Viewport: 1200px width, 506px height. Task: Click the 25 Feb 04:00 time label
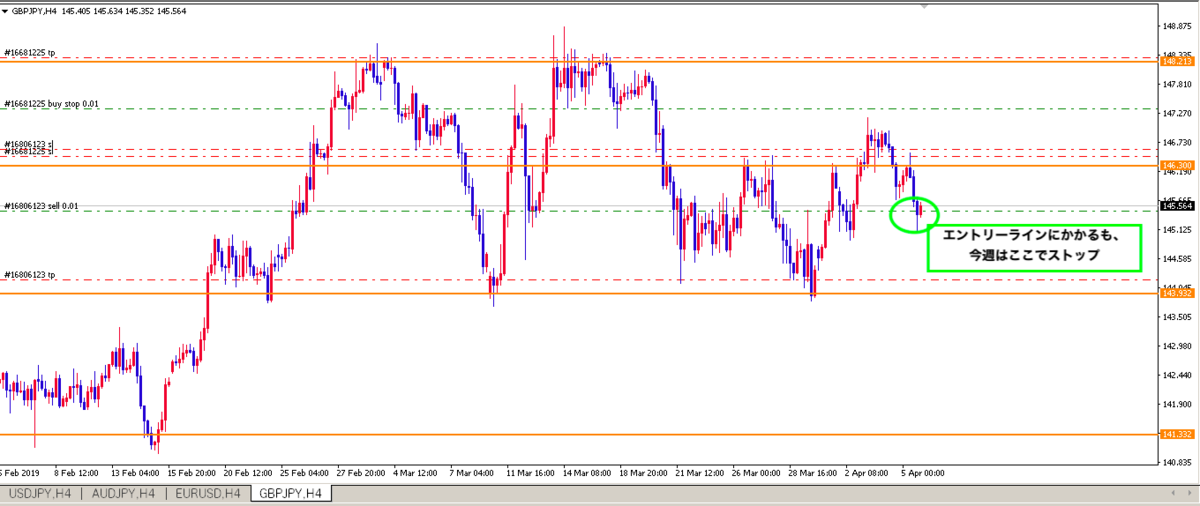305,471
